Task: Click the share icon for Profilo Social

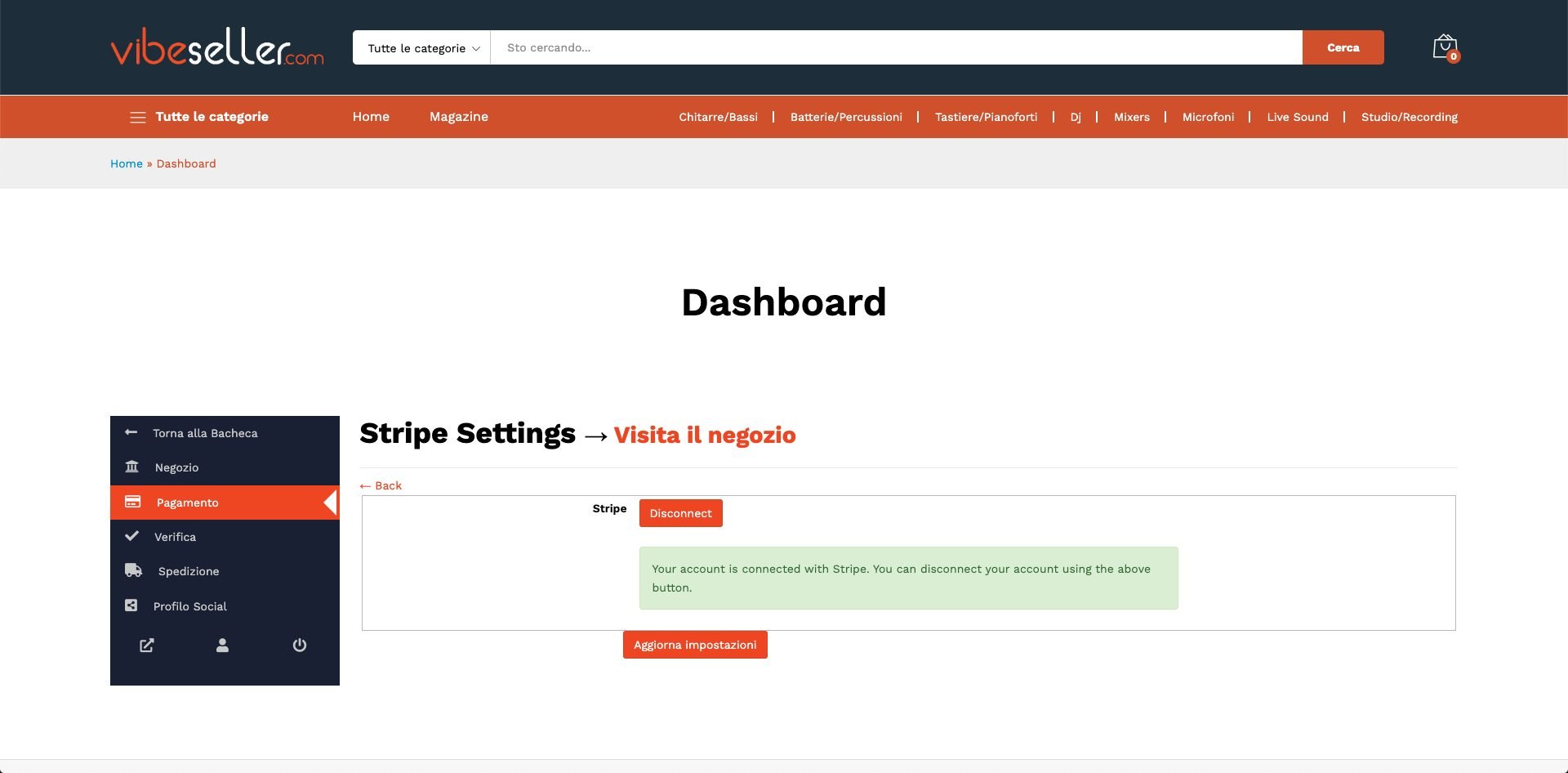Action: click(x=131, y=605)
